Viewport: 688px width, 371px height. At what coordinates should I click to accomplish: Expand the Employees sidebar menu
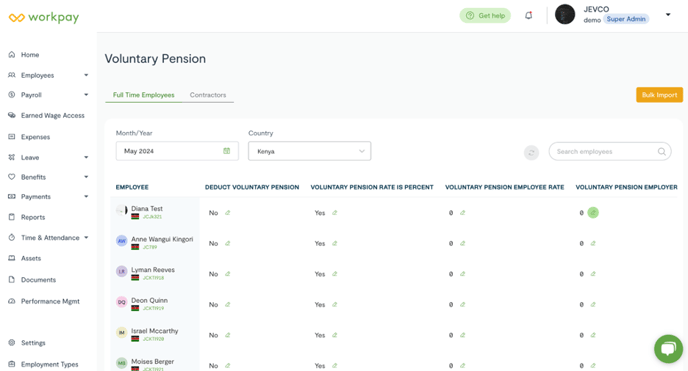(86, 75)
